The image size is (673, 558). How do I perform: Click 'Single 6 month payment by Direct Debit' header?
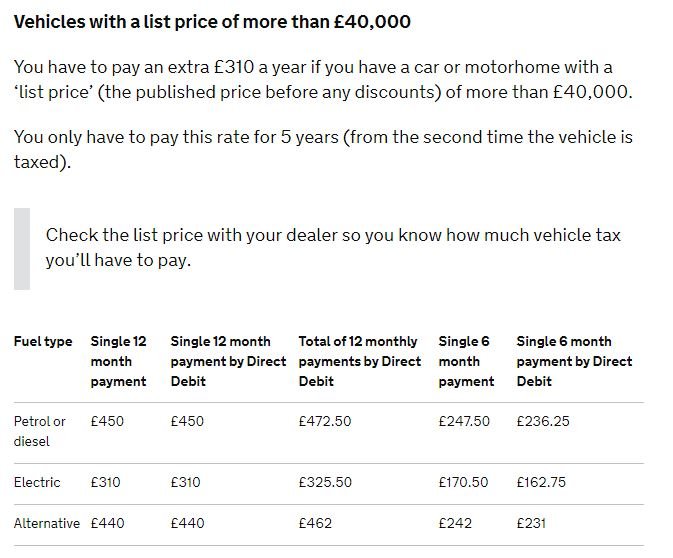click(574, 361)
